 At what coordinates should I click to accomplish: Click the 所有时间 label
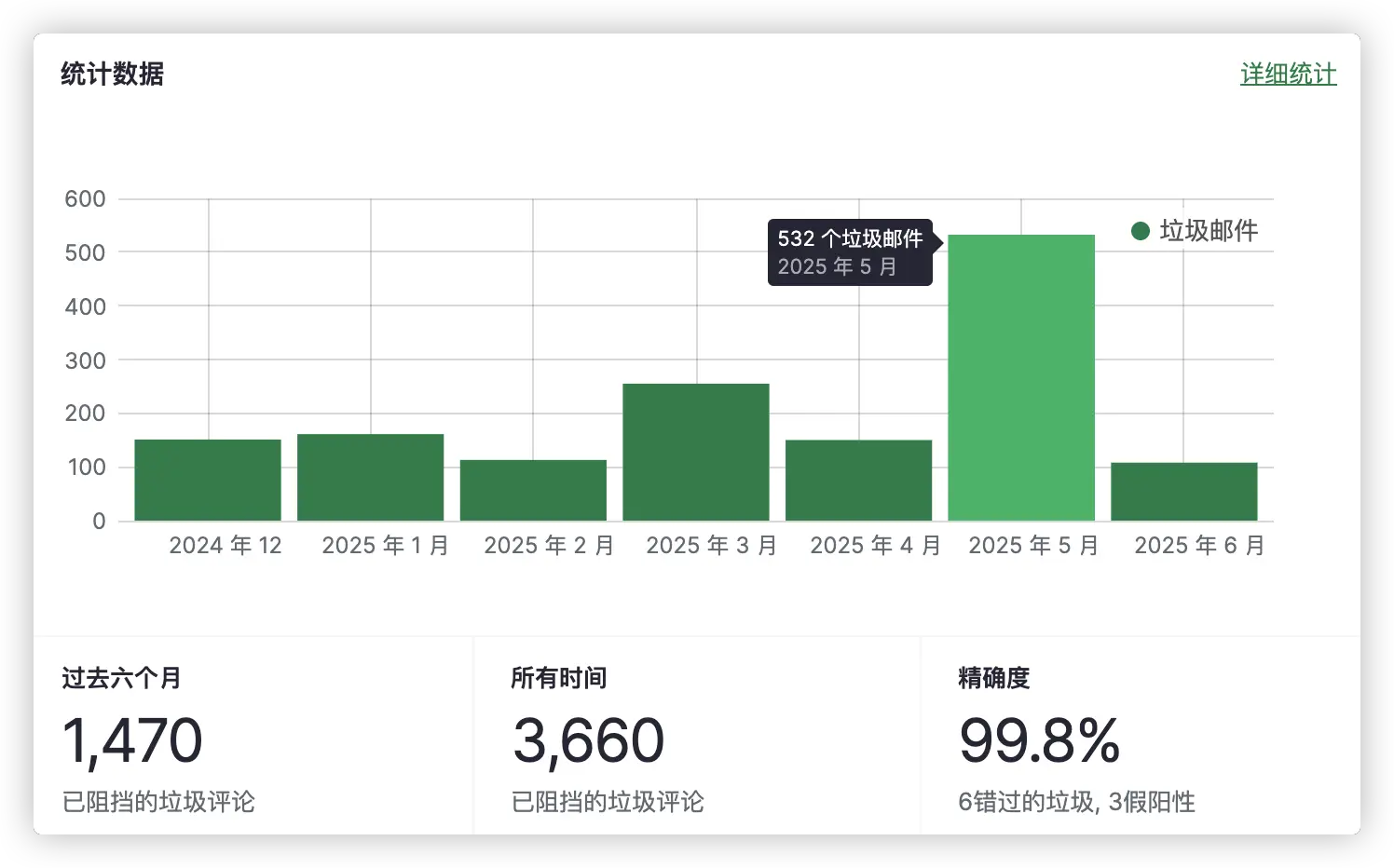coord(558,678)
